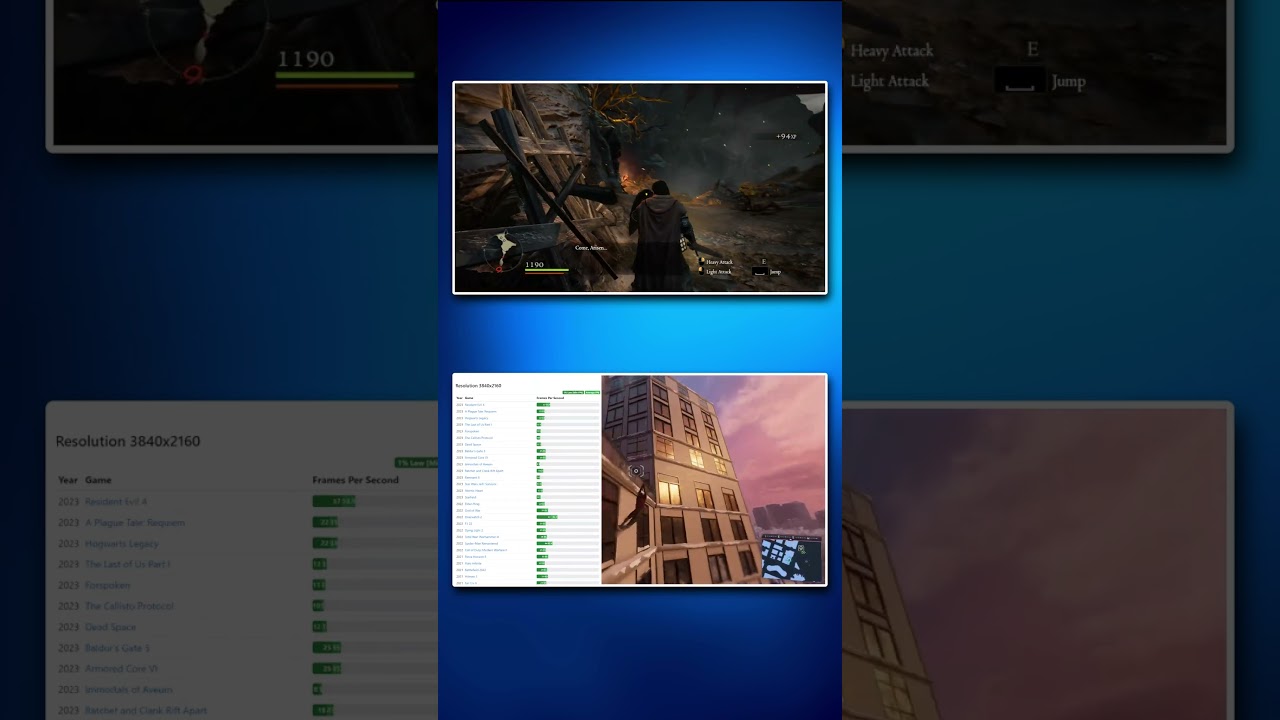Image resolution: width=1280 pixels, height=720 pixels.
Task: Open 'Forspoken' link in the enlarged background chart
Action: [x=108, y=585]
